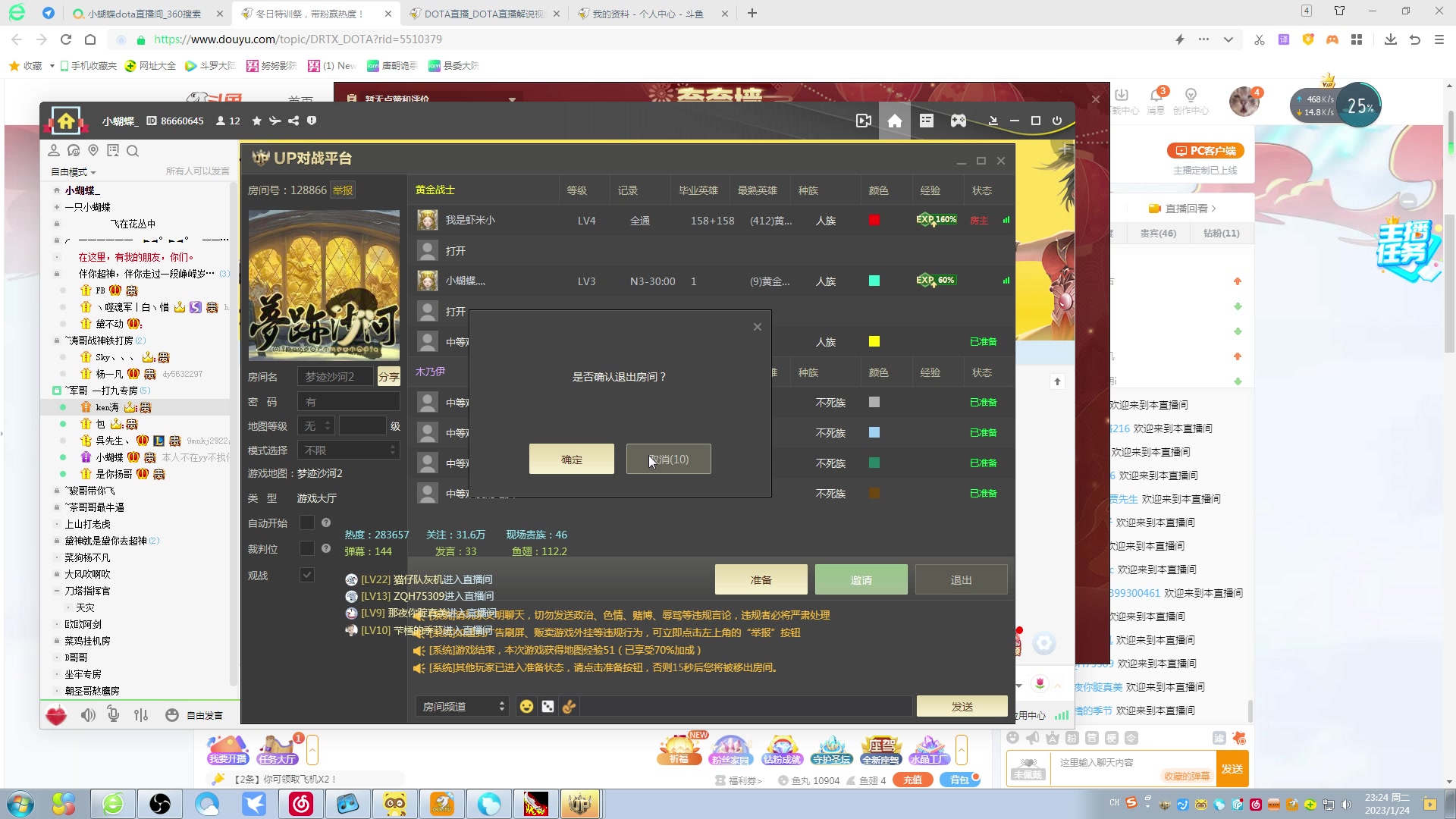Screen dimensions: 1456x819
Task: Open the 任务大厅 task hall icon
Action: point(278,750)
